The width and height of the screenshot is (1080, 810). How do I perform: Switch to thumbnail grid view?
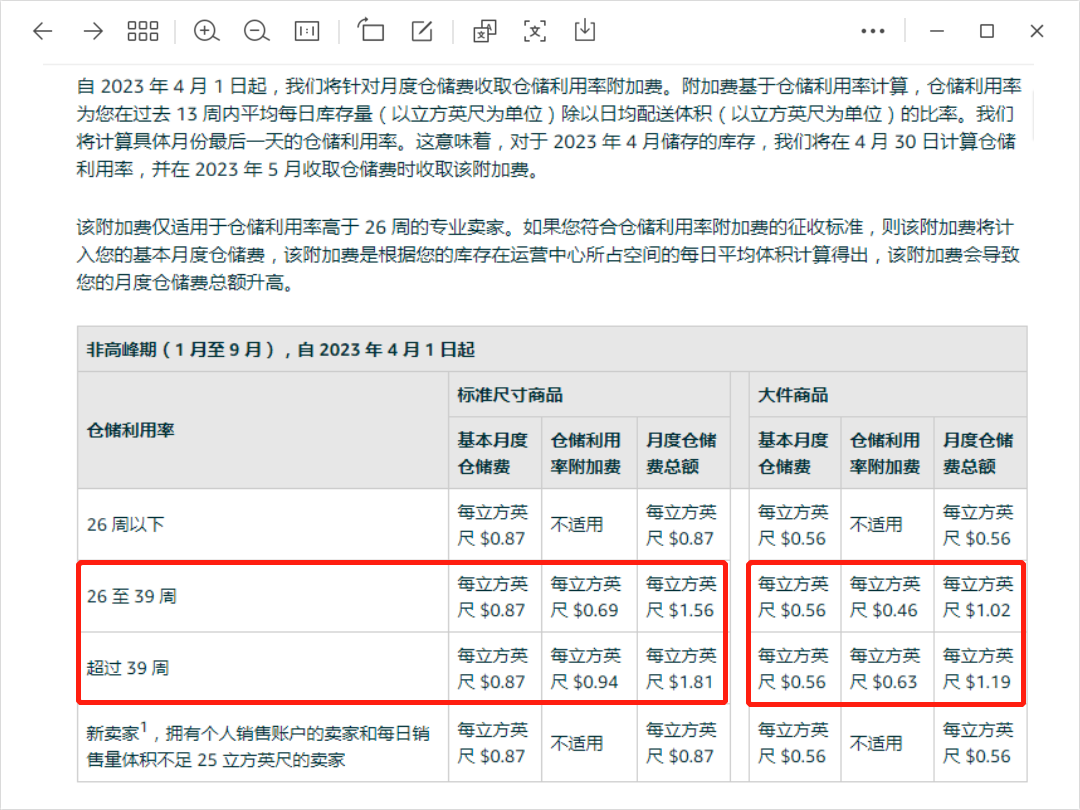(142, 31)
